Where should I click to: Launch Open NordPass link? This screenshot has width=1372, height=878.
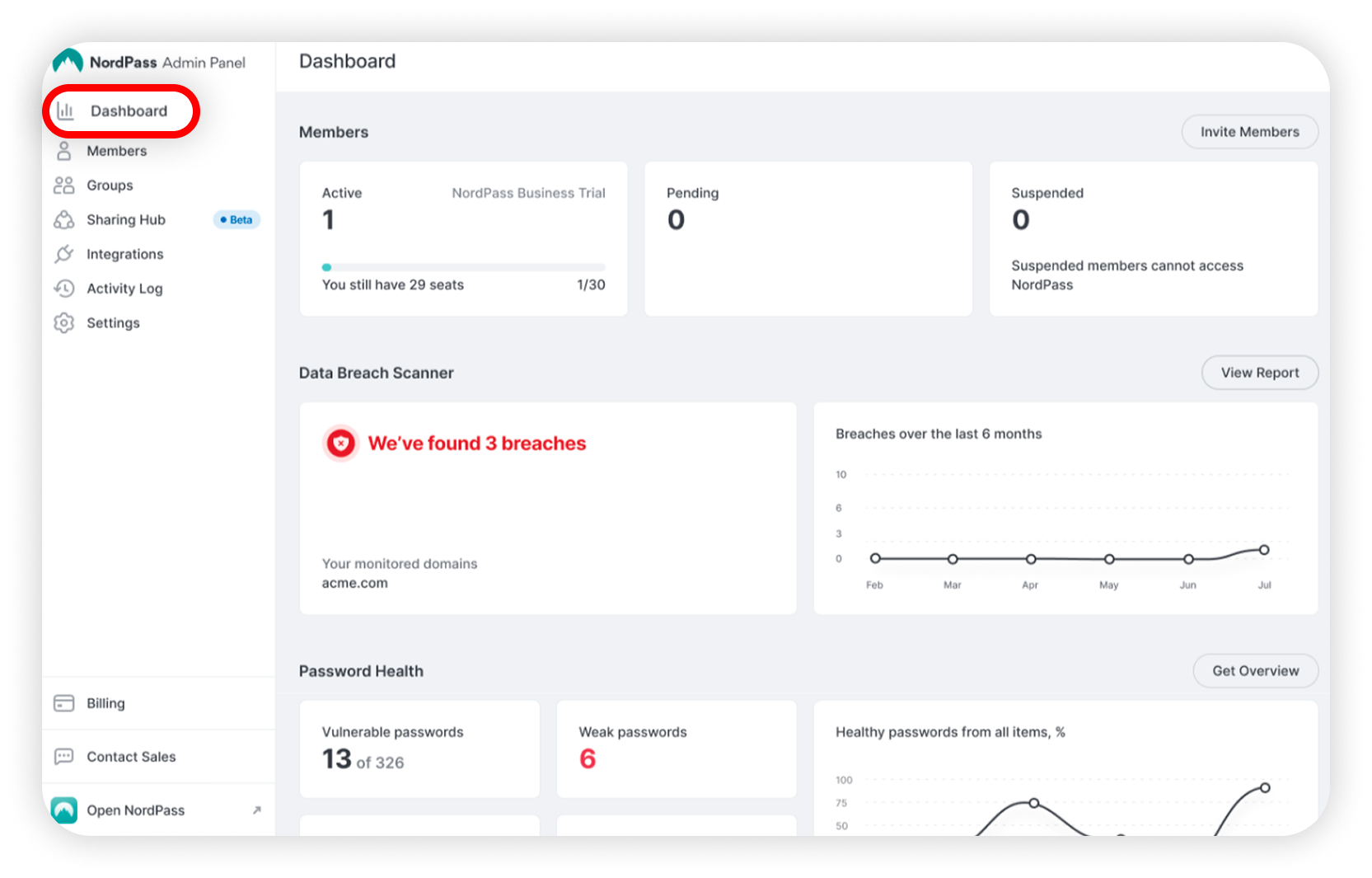pos(136,810)
